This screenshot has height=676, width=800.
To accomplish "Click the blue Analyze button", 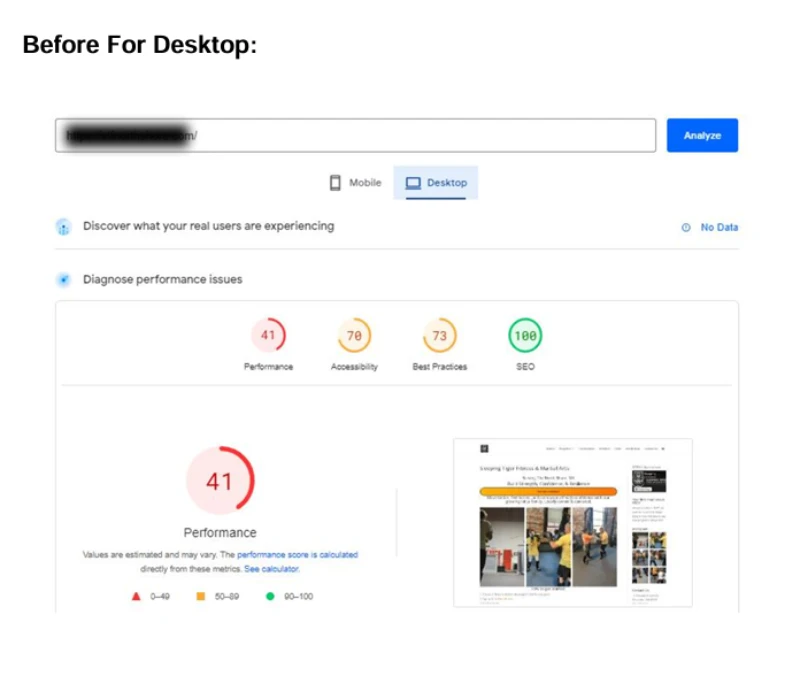I will pyautogui.click(x=702, y=135).
